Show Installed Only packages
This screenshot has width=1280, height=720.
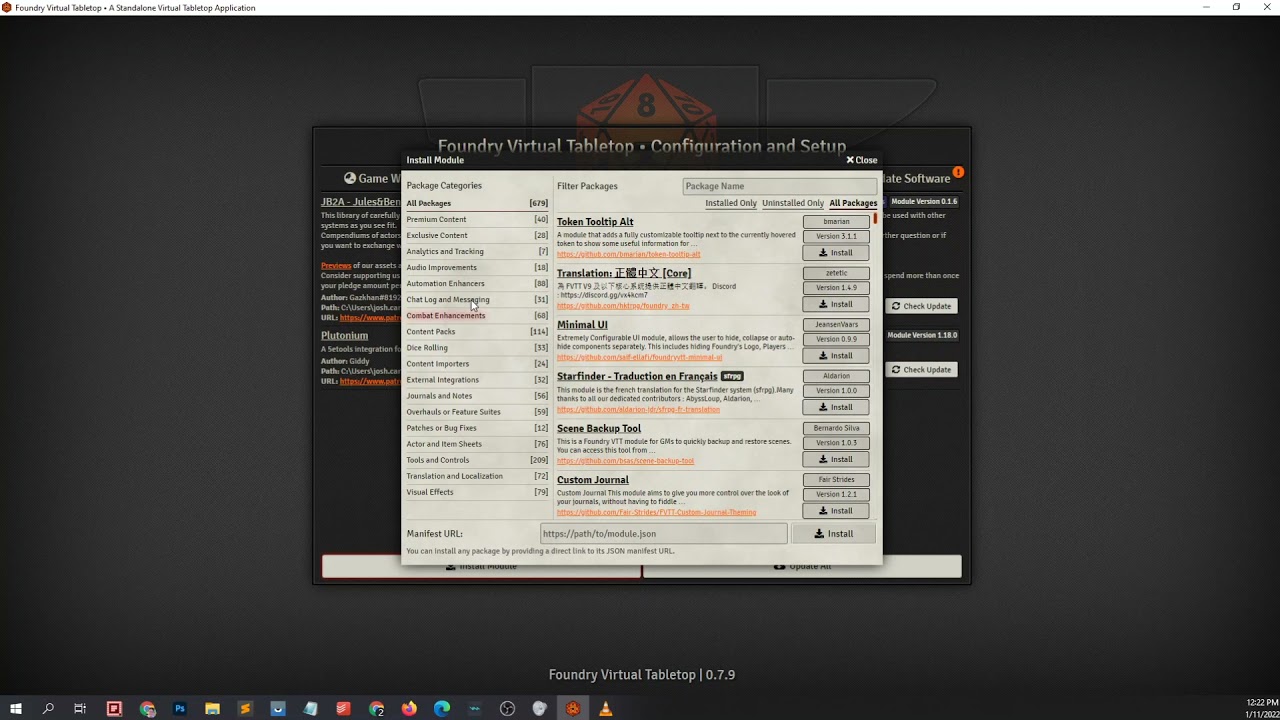[x=731, y=203]
